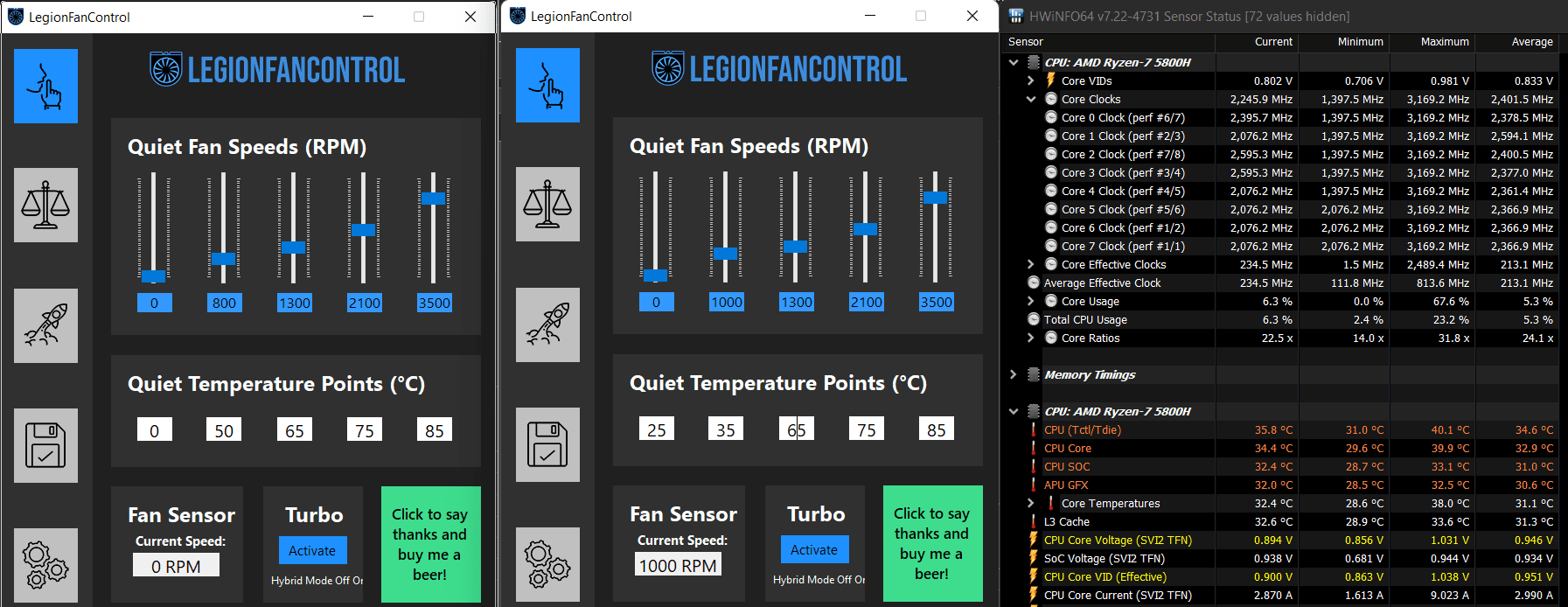The height and width of the screenshot is (607, 1568).
Task: Click 800 RPM value box in left window
Action: point(224,303)
